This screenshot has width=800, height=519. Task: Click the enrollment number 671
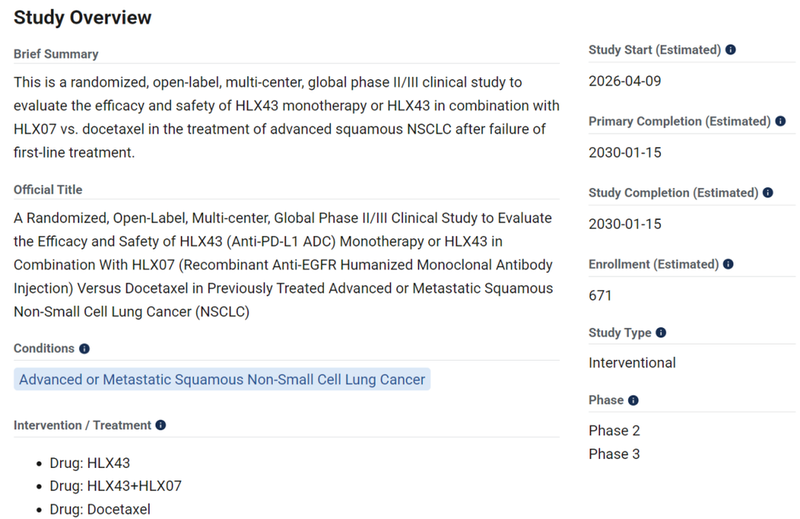[601, 295]
